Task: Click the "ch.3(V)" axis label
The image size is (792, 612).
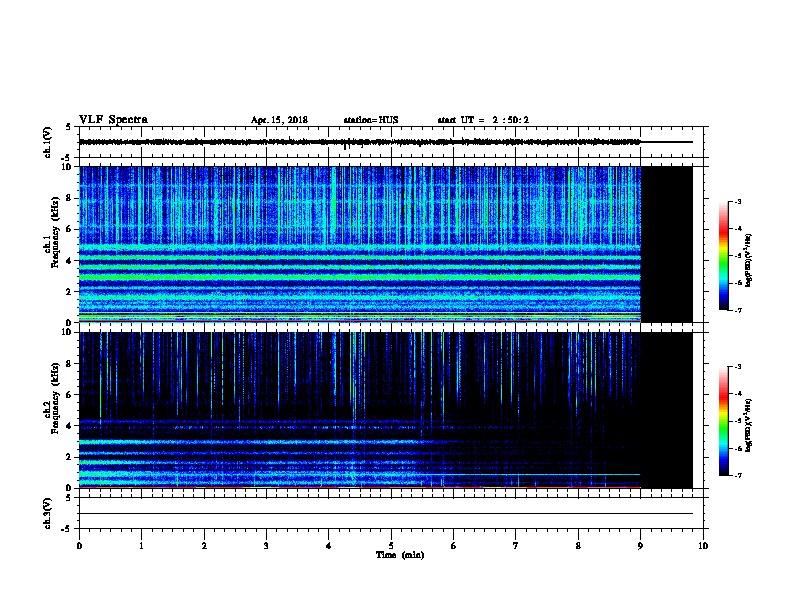Action: [47, 513]
